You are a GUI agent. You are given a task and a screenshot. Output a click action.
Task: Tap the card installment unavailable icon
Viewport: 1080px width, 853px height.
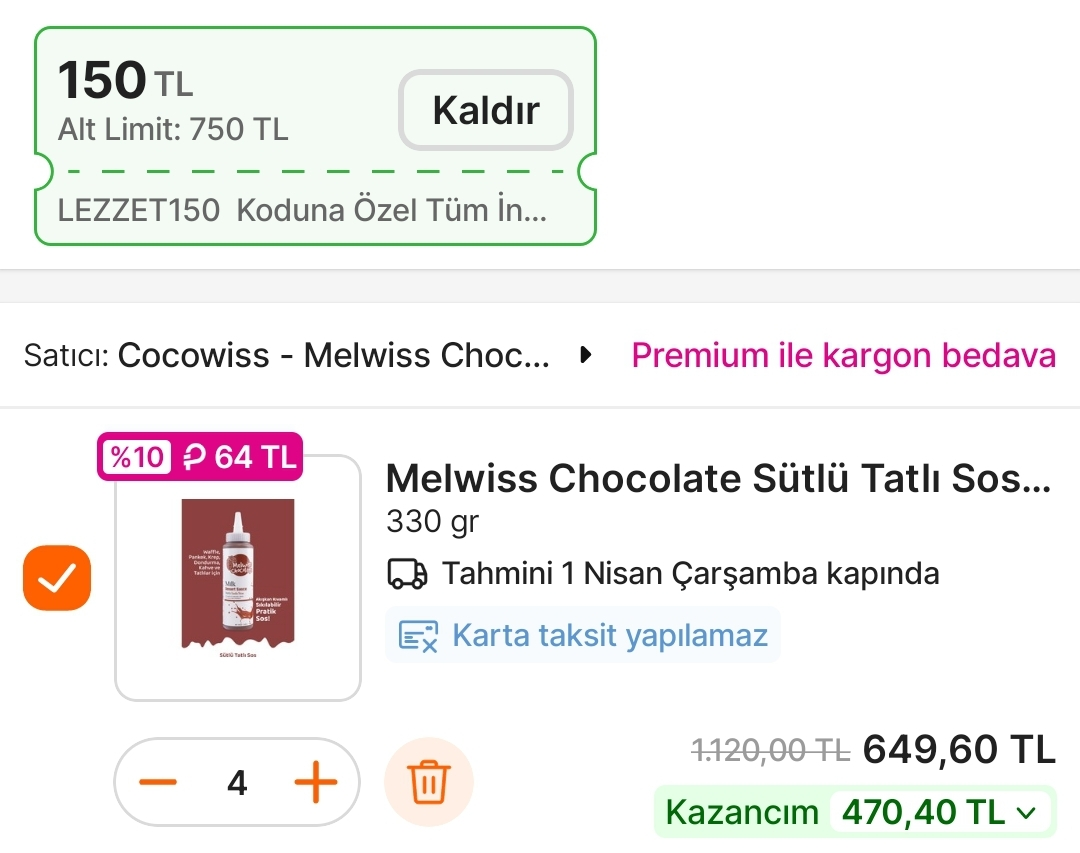pos(418,635)
